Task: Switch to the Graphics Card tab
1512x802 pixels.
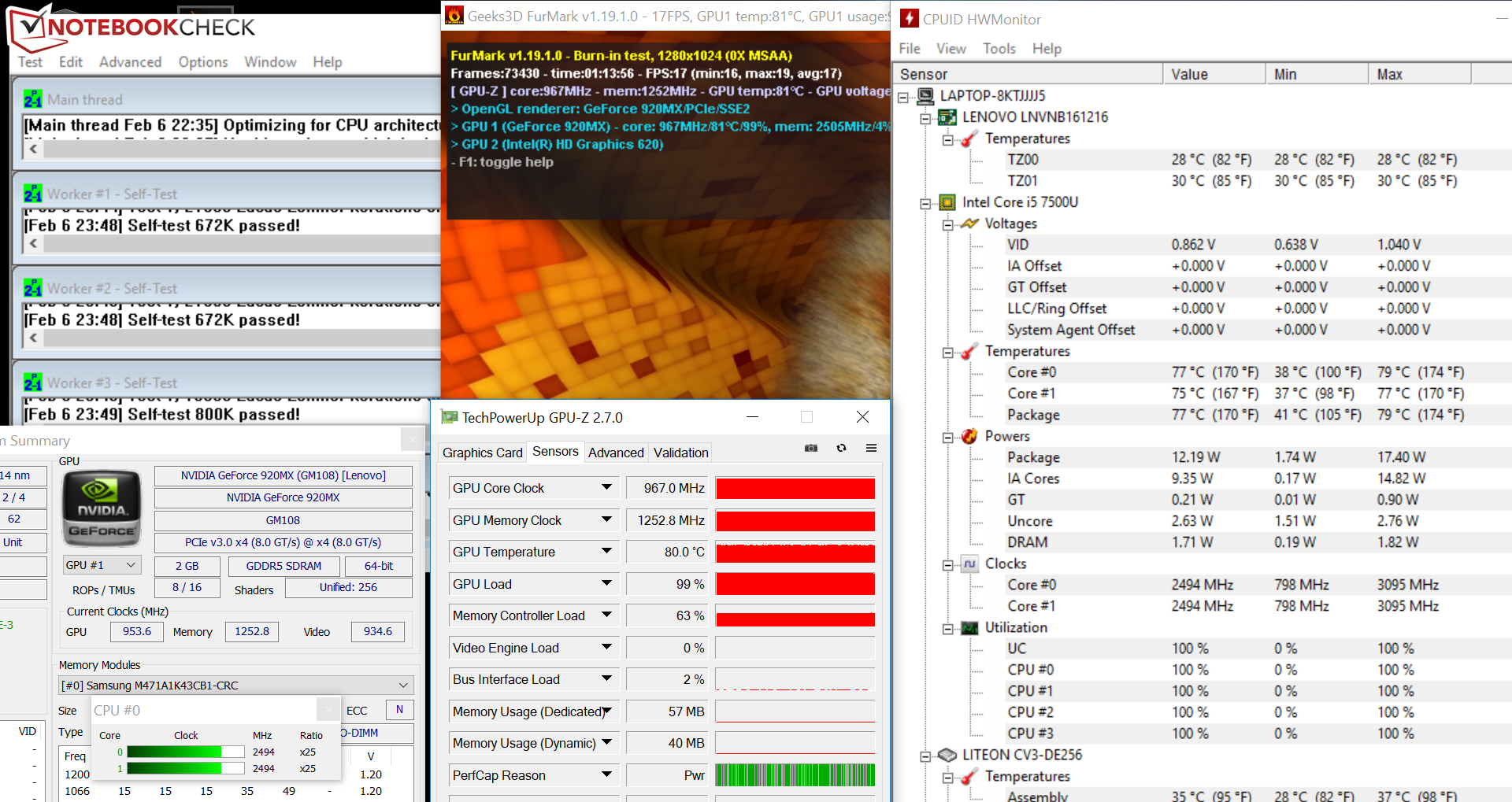Action: pos(482,453)
